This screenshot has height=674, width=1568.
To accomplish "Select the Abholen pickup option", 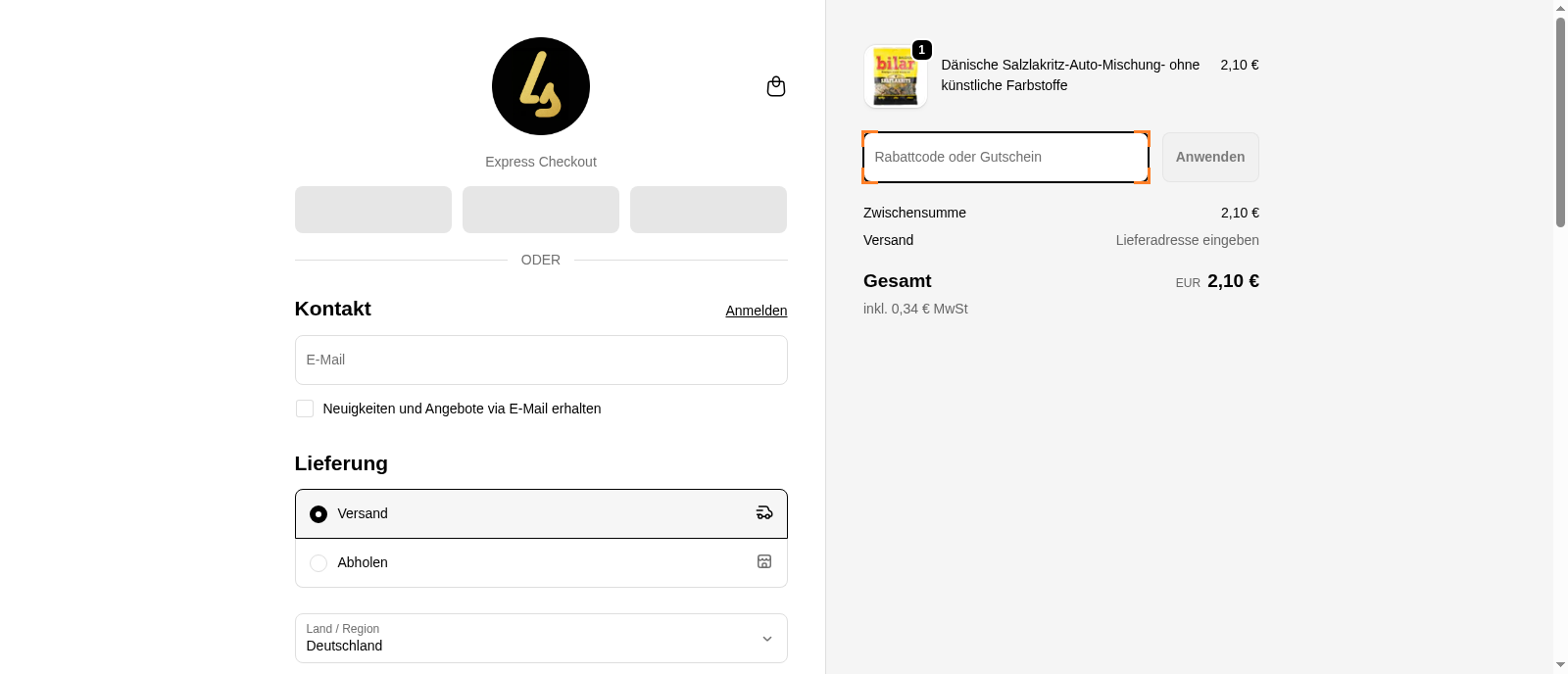I will [x=318, y=562].
